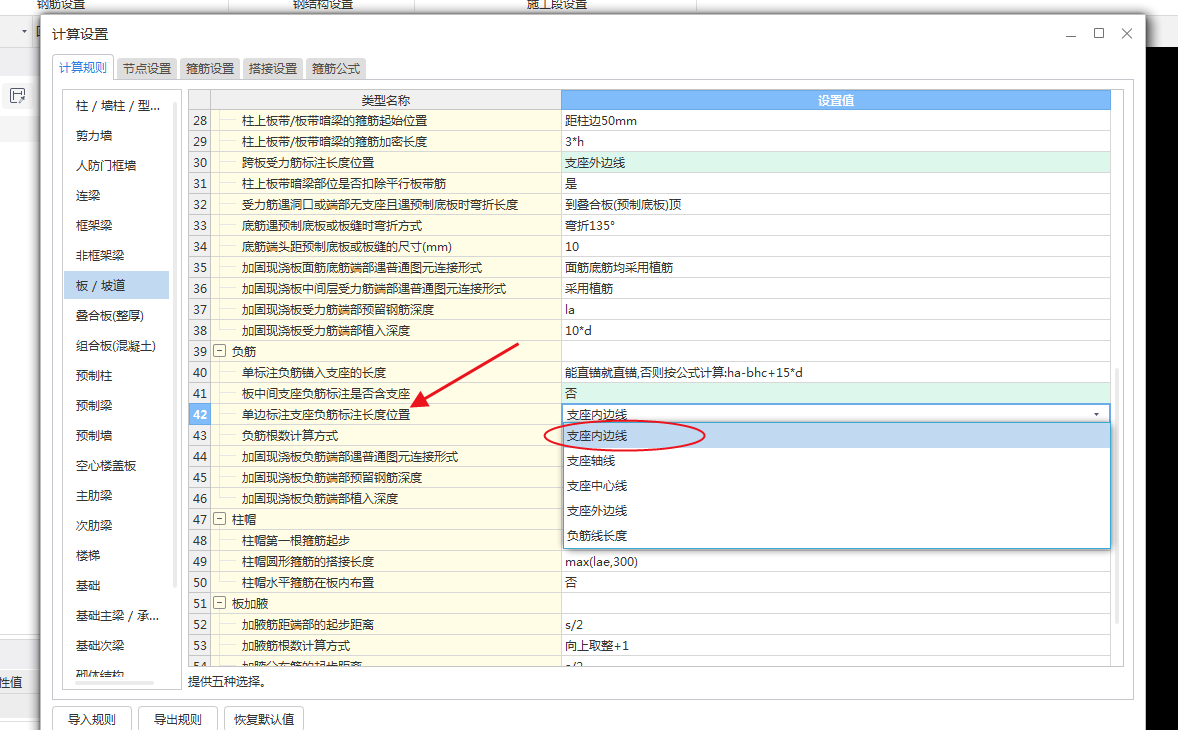Open the 搭接设置 tab
1178x730 pixels.
[x=273, y=68]
